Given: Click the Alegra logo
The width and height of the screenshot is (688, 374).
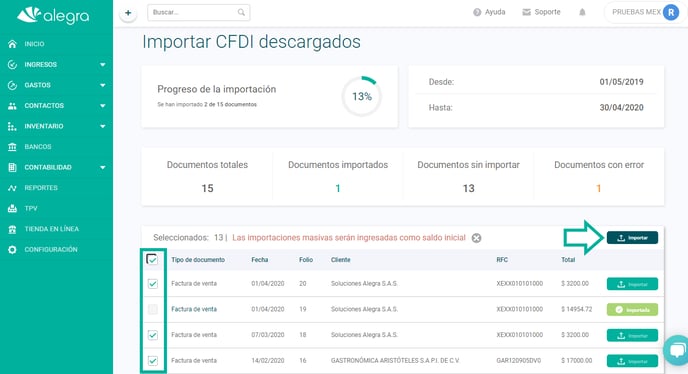Looking at the screenshot, I should click(53, 16).
